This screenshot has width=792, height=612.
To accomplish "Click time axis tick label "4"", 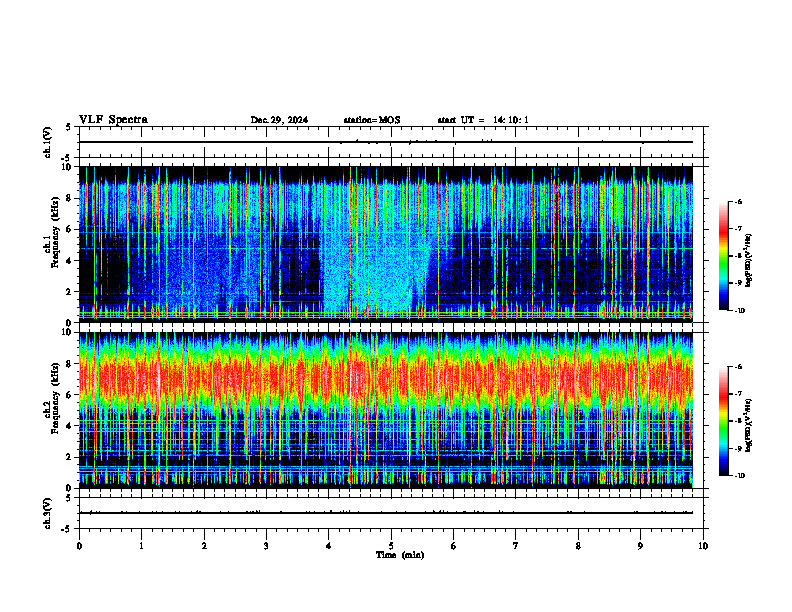I will (329, 546).
